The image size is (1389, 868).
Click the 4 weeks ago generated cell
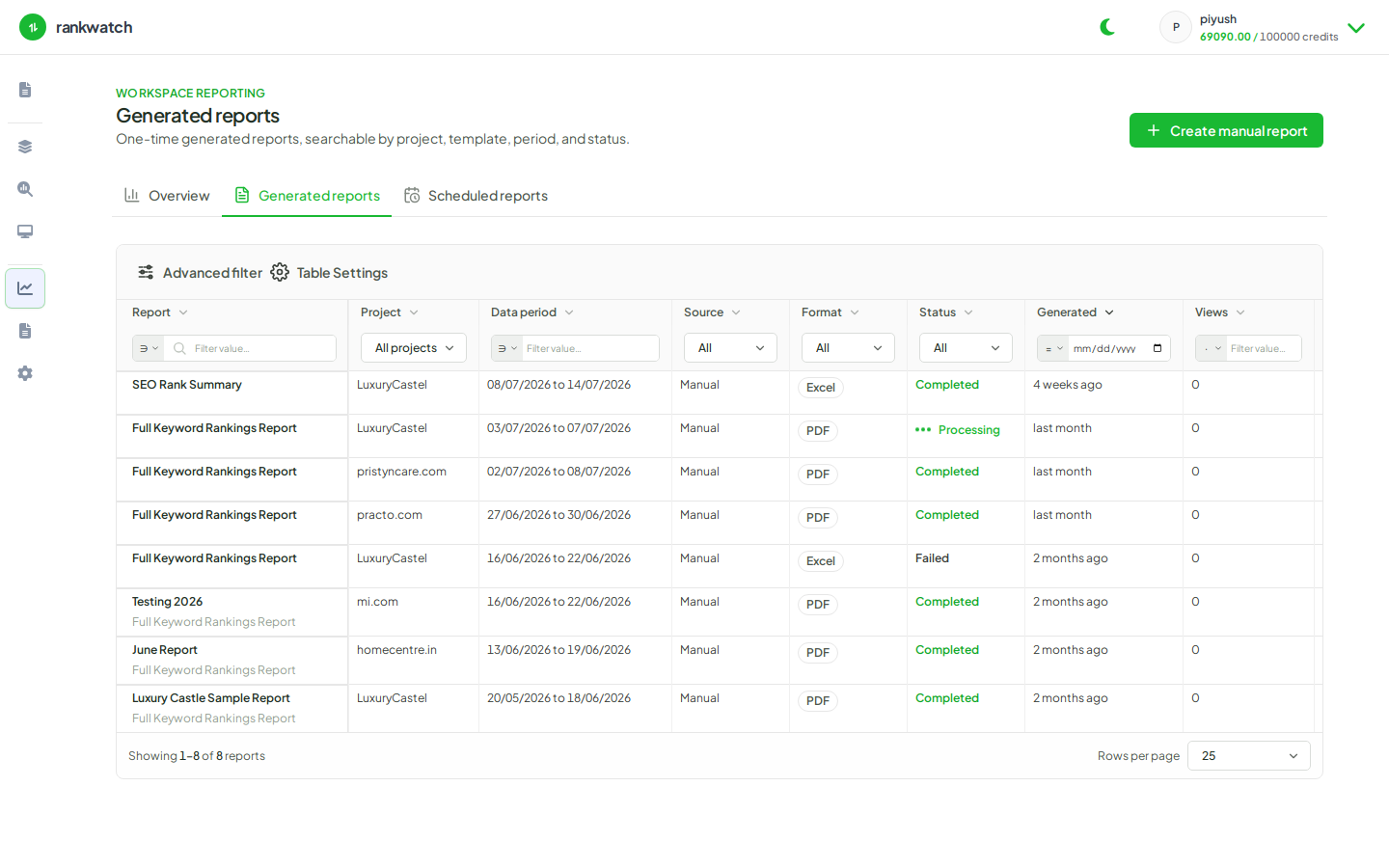pyautogui.click(x=1068, y=385)
